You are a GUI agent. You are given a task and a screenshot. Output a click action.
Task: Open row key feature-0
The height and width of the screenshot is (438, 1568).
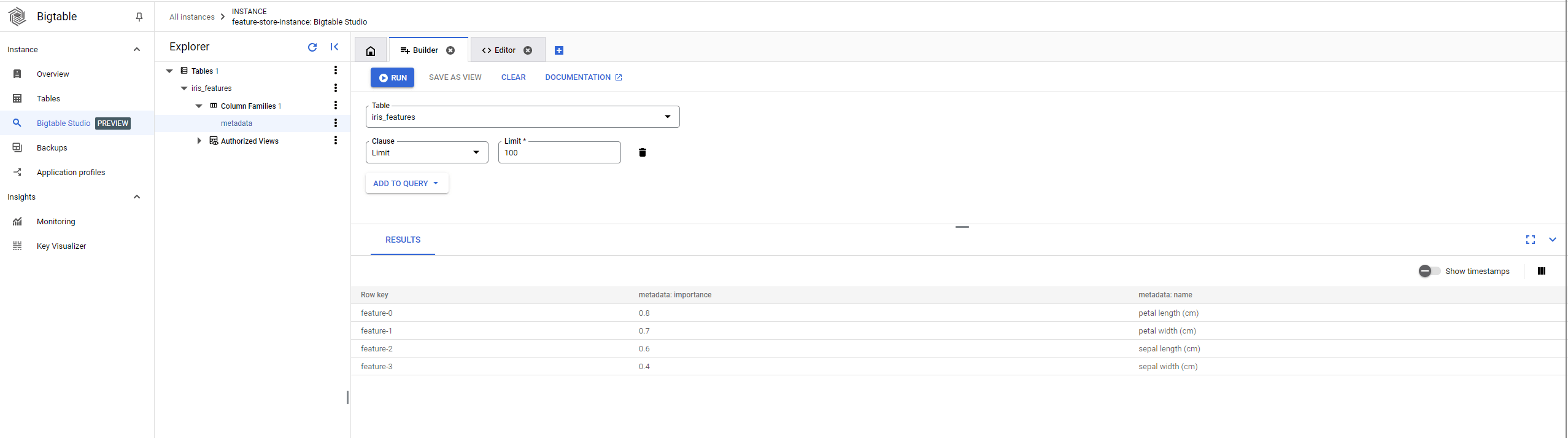click(x=377, y=313)
